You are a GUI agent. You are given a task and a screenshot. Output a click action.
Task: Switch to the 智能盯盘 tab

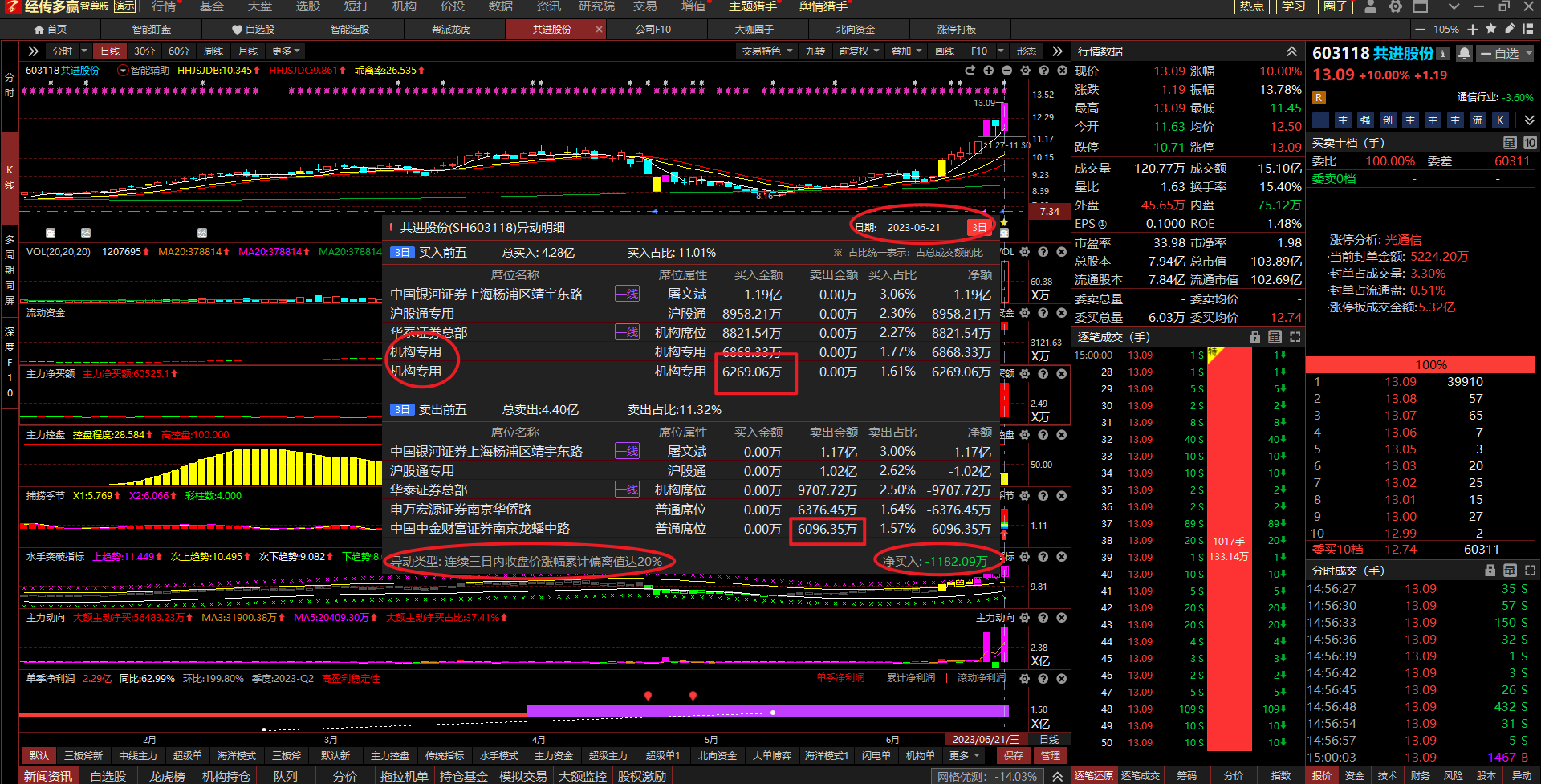[x=152, y=29]
